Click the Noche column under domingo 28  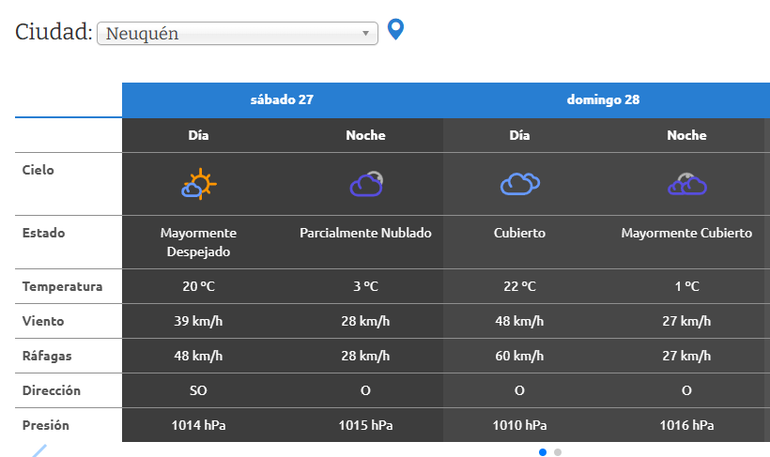(x=686, y=135)
